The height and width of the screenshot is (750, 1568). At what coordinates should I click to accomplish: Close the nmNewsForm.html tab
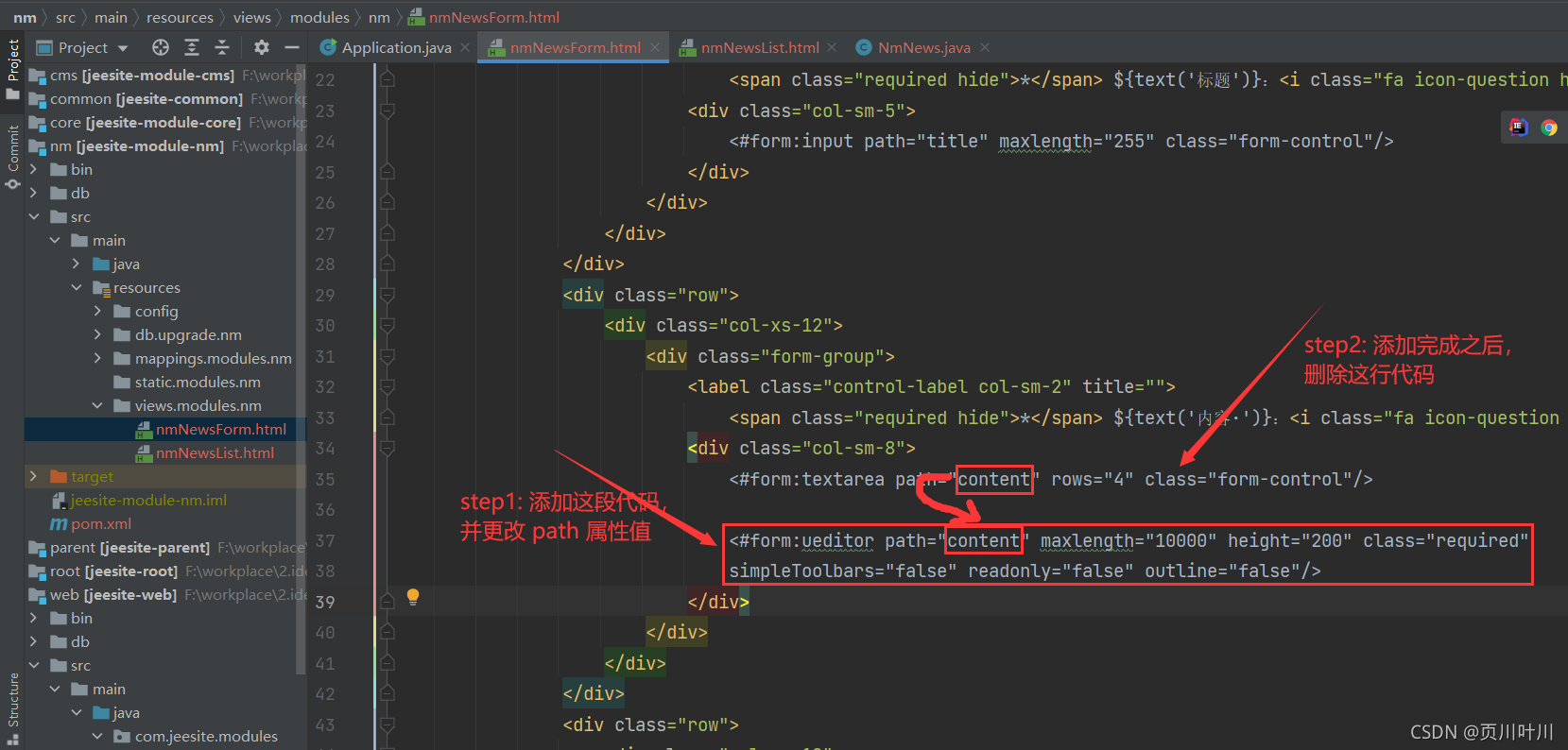click(x=655, y=47)
